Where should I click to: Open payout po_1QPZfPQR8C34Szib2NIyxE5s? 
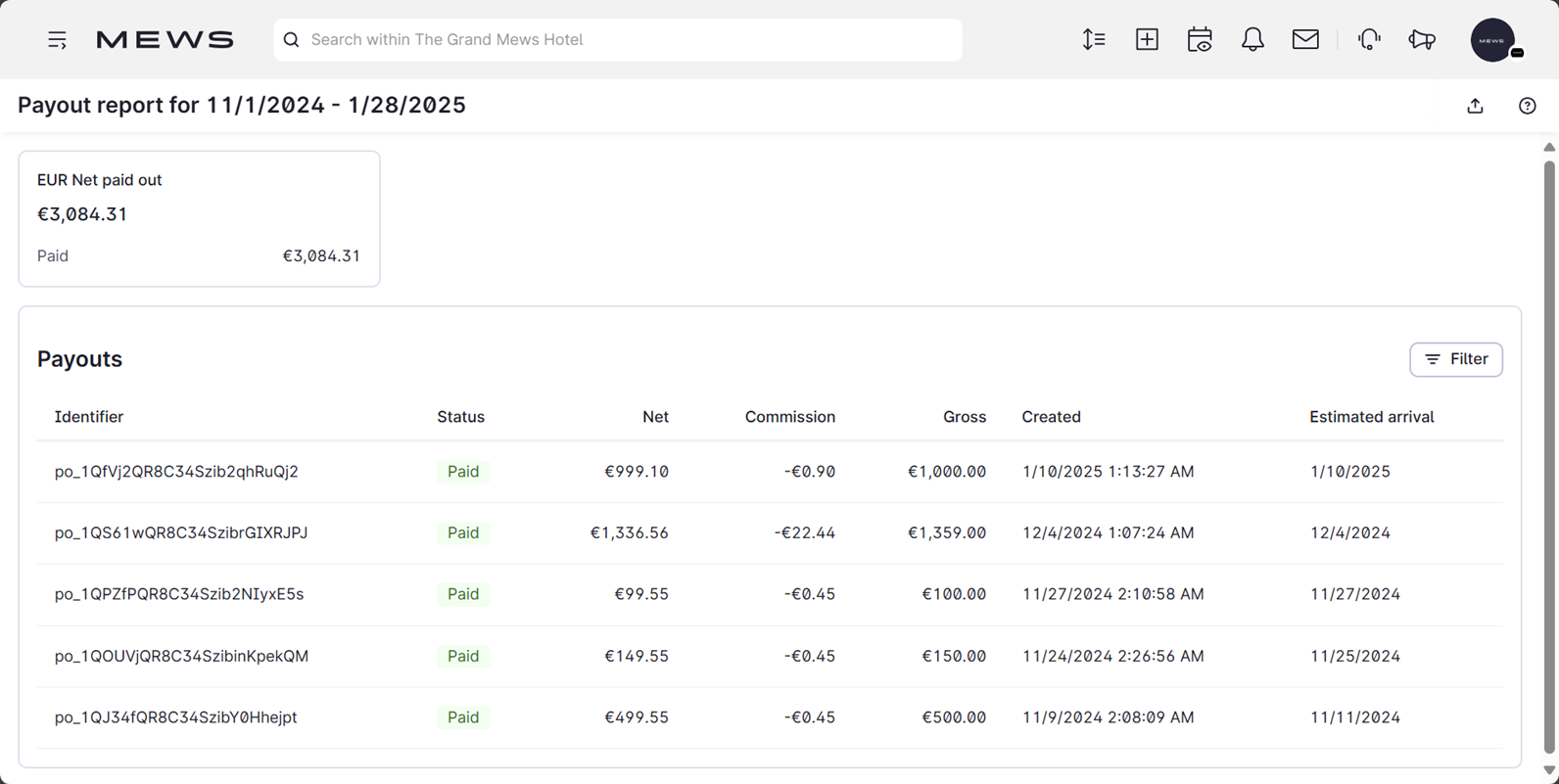[179, 594]
